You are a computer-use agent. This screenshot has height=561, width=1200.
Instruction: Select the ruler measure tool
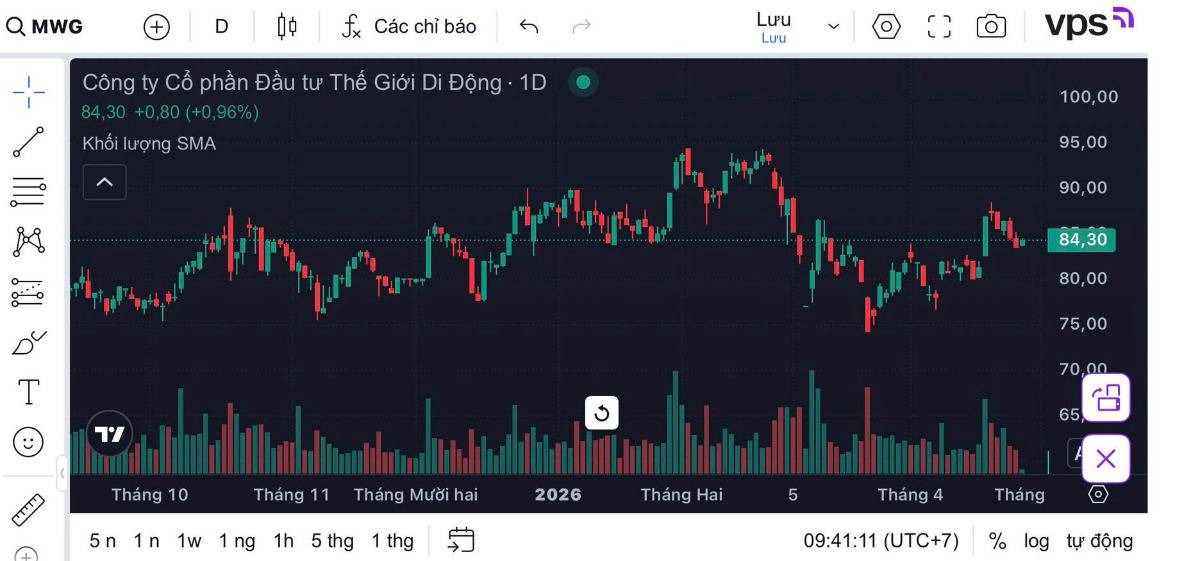click(x=28, y=511)
